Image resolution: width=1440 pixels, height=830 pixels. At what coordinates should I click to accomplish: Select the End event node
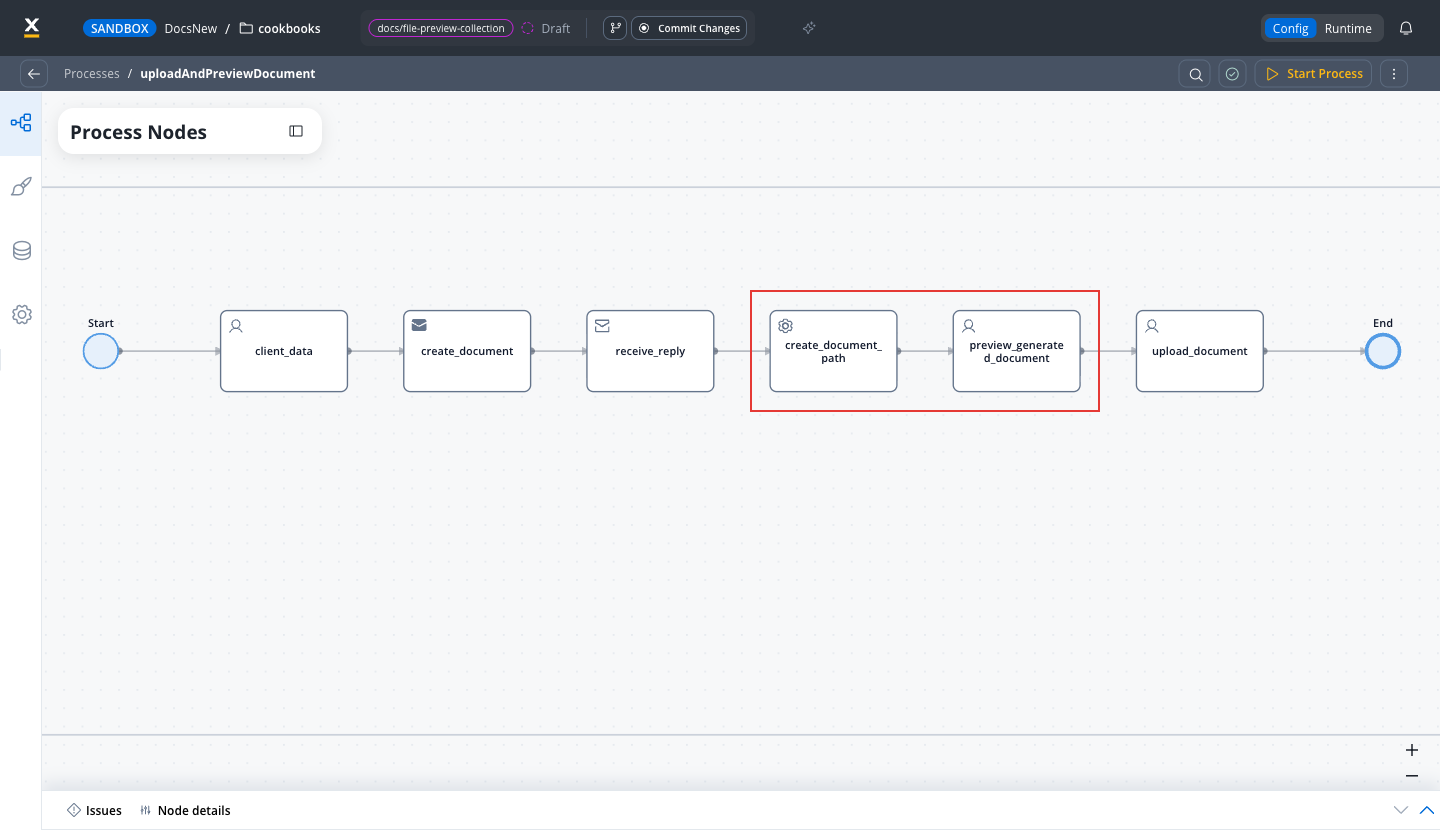tap(1383, 351)
